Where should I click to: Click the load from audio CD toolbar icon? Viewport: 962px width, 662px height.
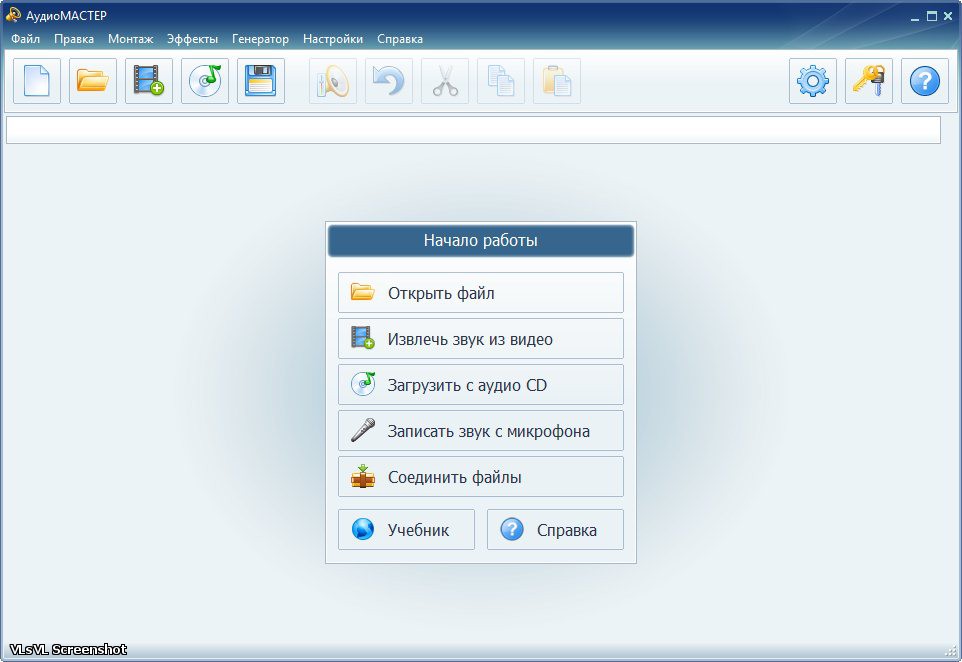click(x=205, y=81)
